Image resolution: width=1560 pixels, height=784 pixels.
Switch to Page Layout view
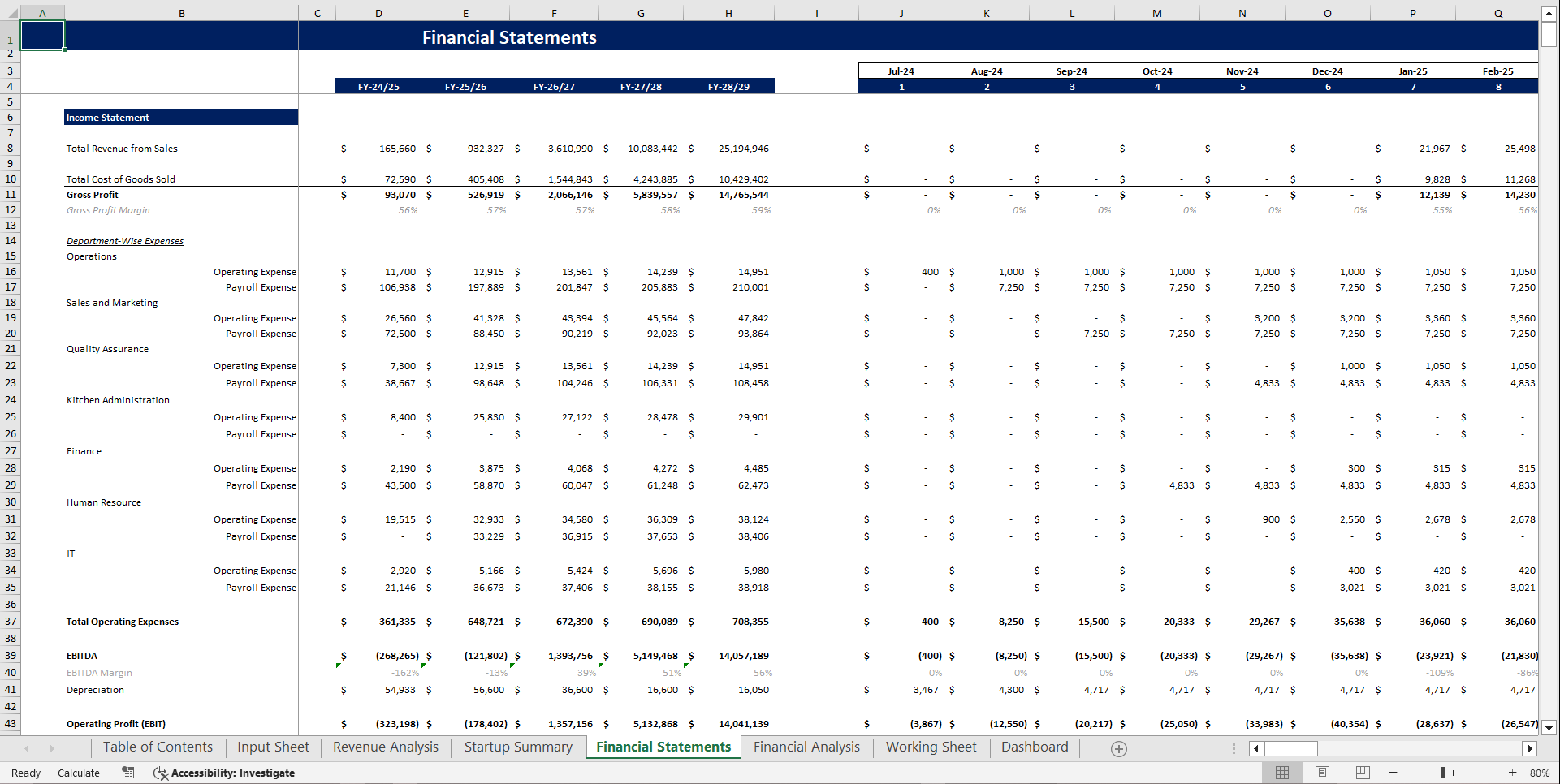(x=1322, y=772)
